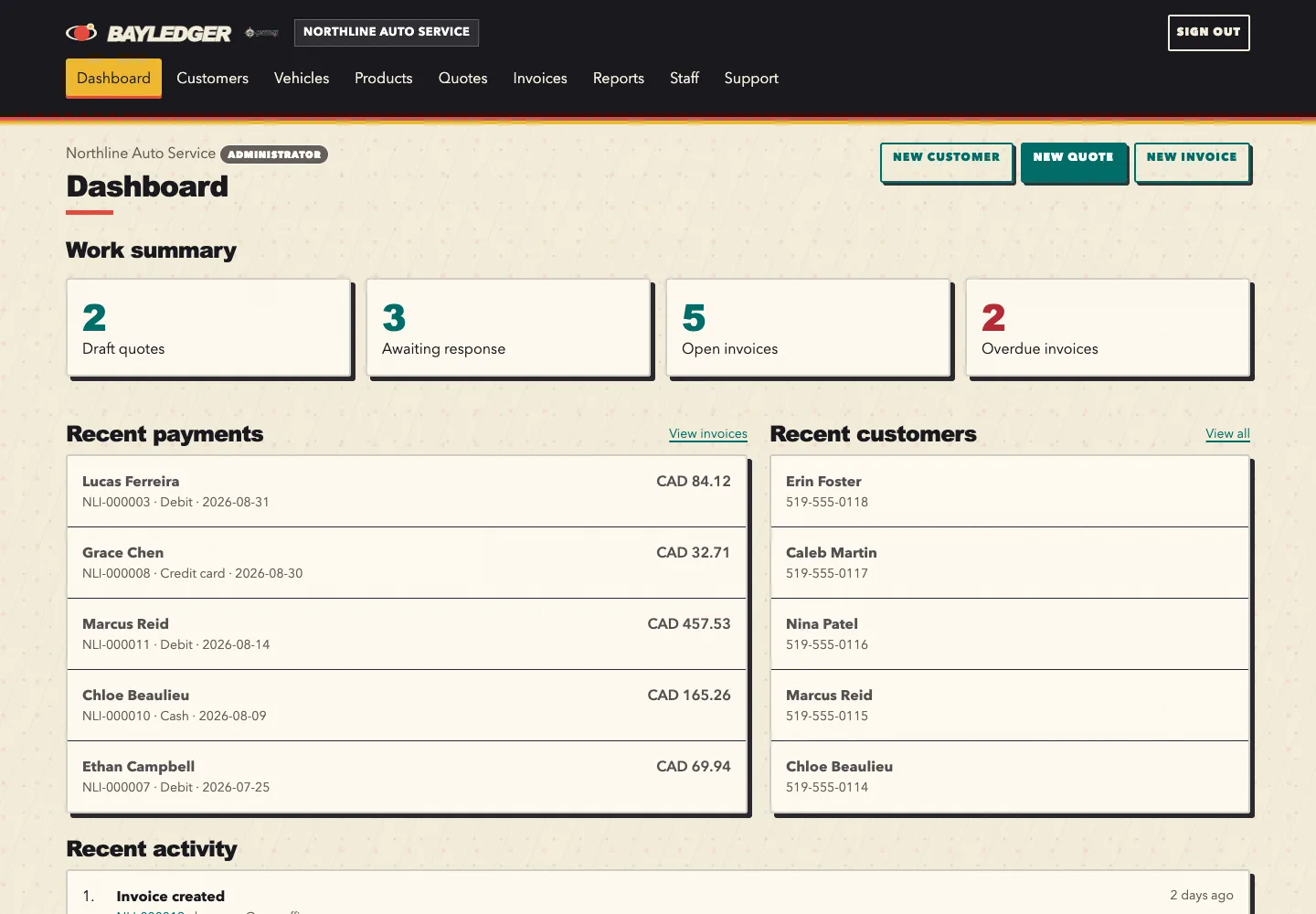Open Chloe Beaulieu with phone 519-555-0114

point(1010,777)
